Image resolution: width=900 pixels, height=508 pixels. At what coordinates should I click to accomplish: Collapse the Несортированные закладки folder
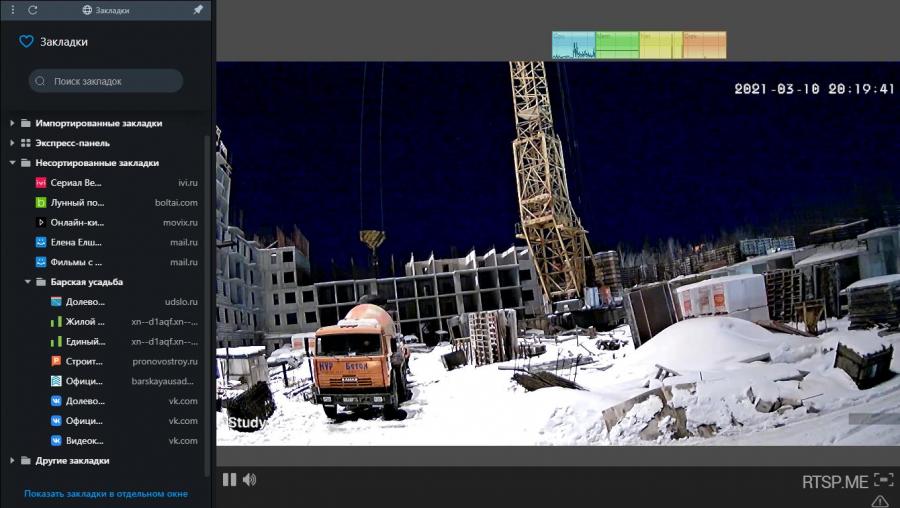[x=13, y=163]
